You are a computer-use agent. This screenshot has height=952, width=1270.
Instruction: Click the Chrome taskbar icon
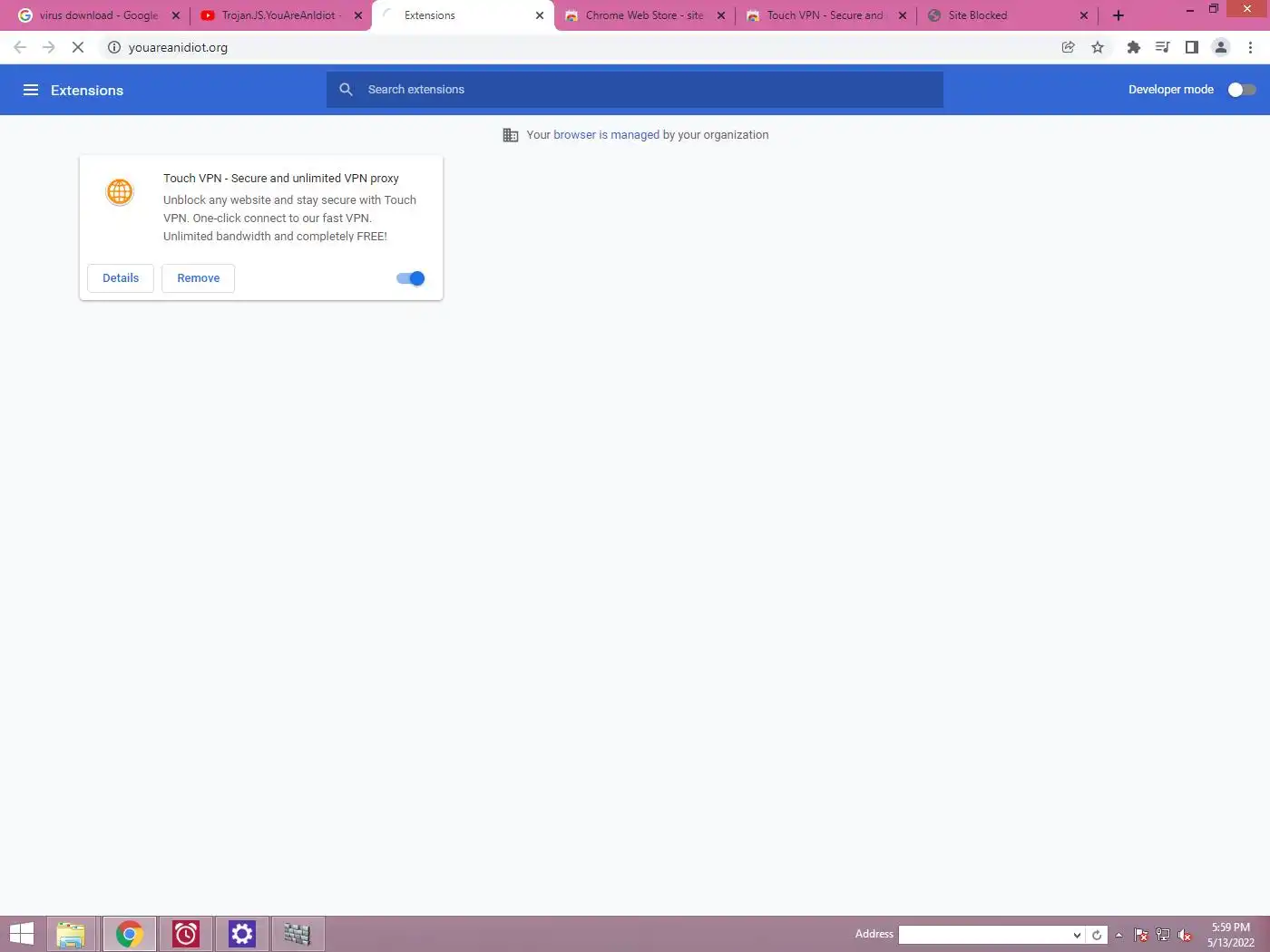[130, 934]
